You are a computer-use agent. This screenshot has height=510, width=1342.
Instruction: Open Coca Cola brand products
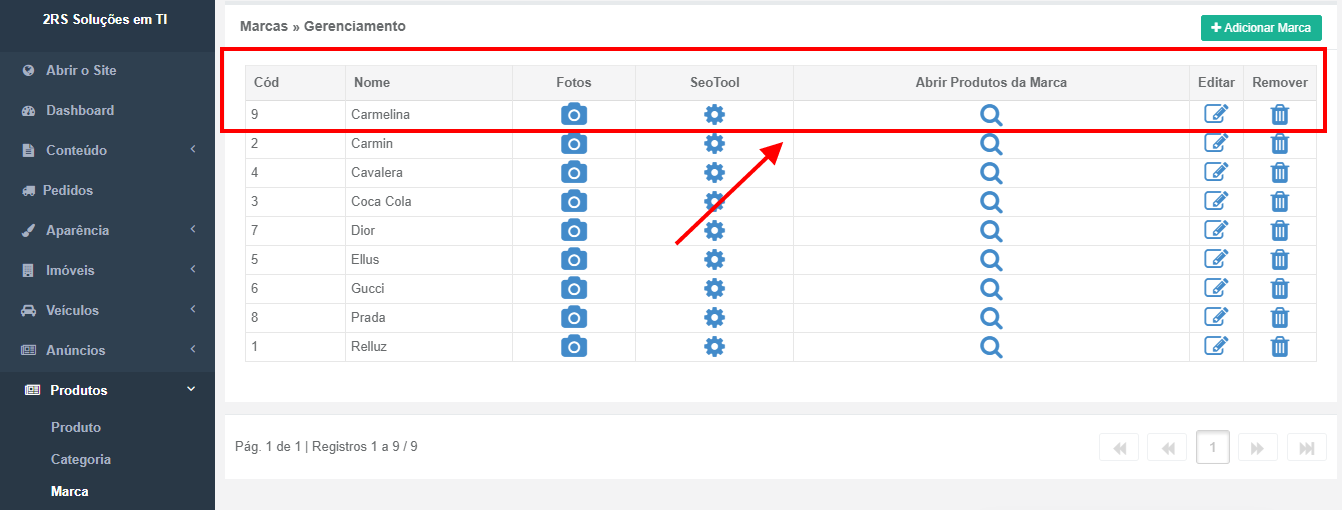coord(991,201)
